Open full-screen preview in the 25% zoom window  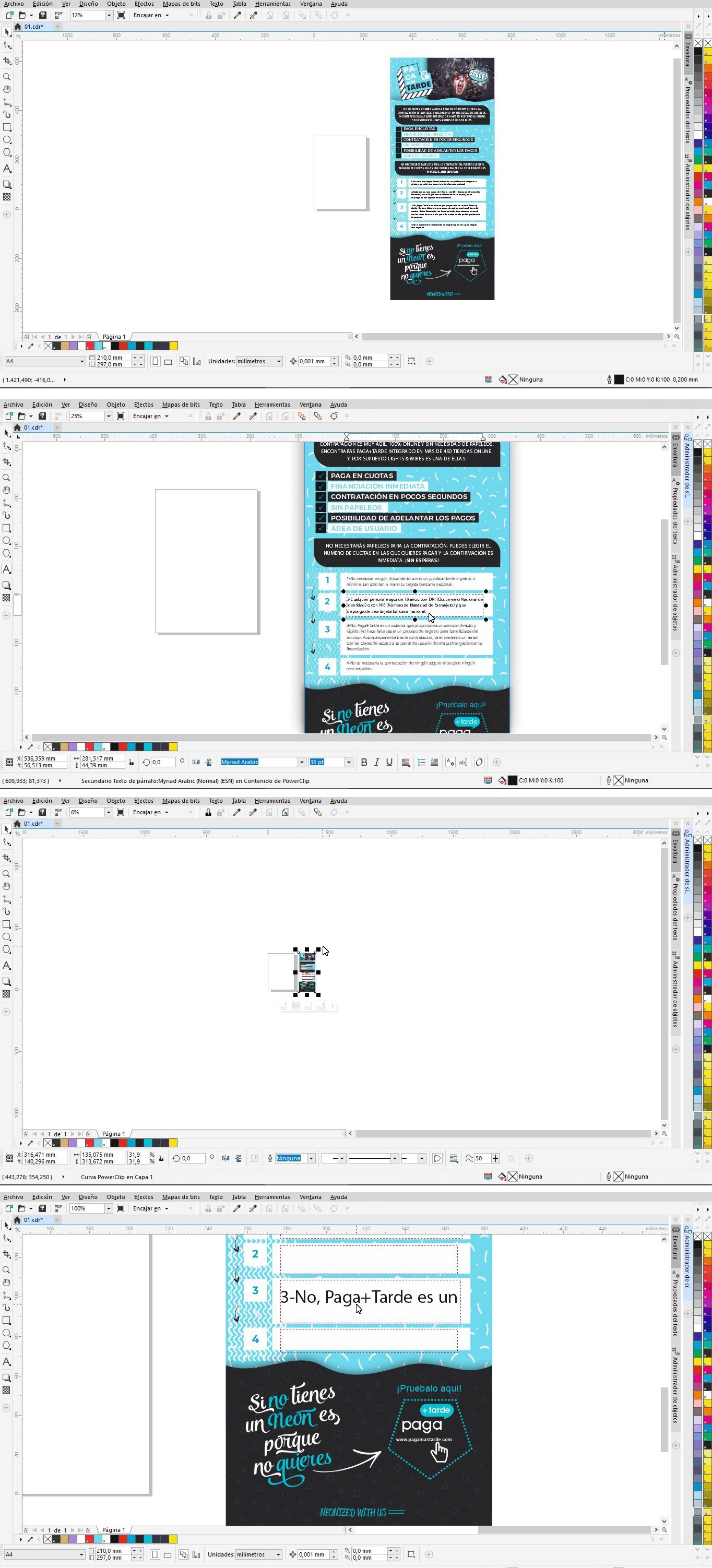point(121,415)
